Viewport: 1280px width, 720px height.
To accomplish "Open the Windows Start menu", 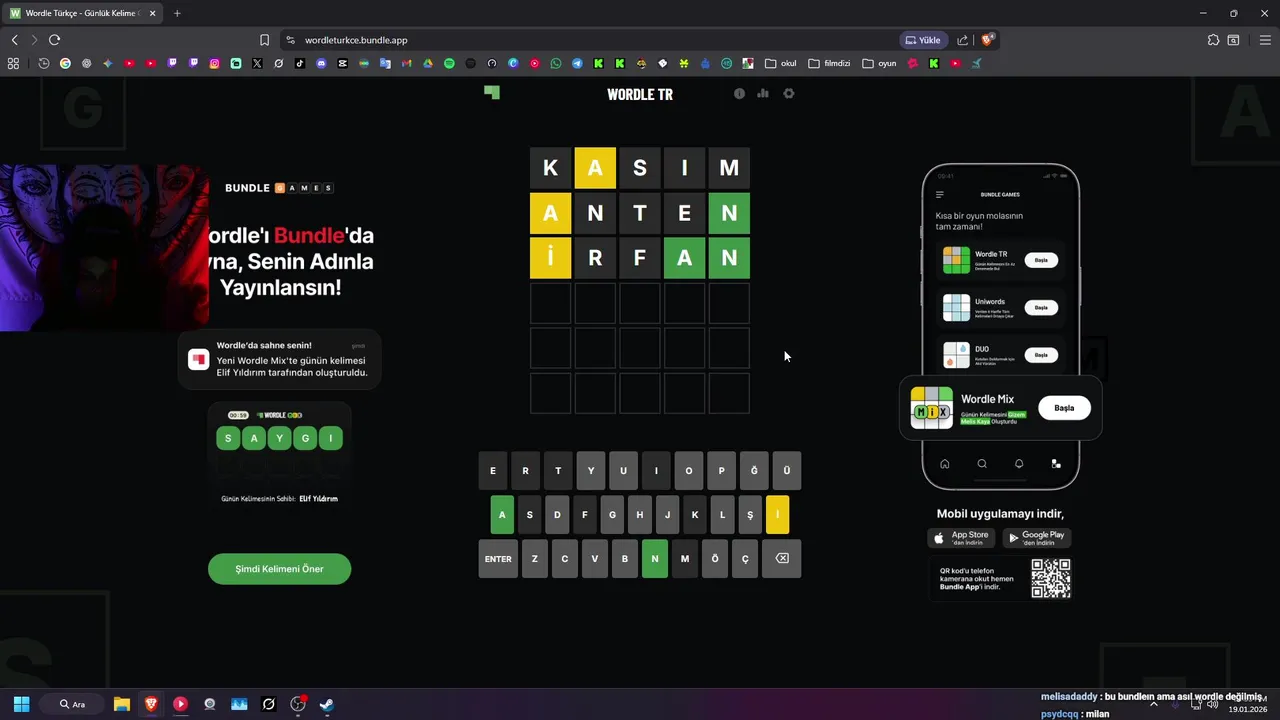I will tap(21, 704).
